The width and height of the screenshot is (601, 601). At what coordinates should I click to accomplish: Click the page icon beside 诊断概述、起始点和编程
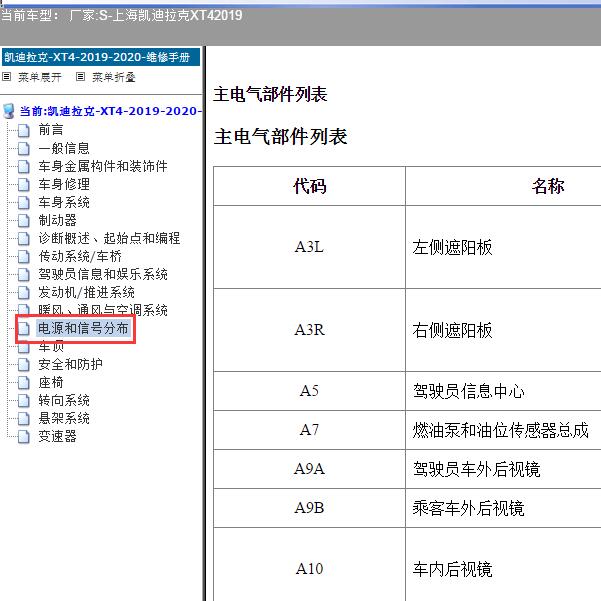(x=24, y=238)
